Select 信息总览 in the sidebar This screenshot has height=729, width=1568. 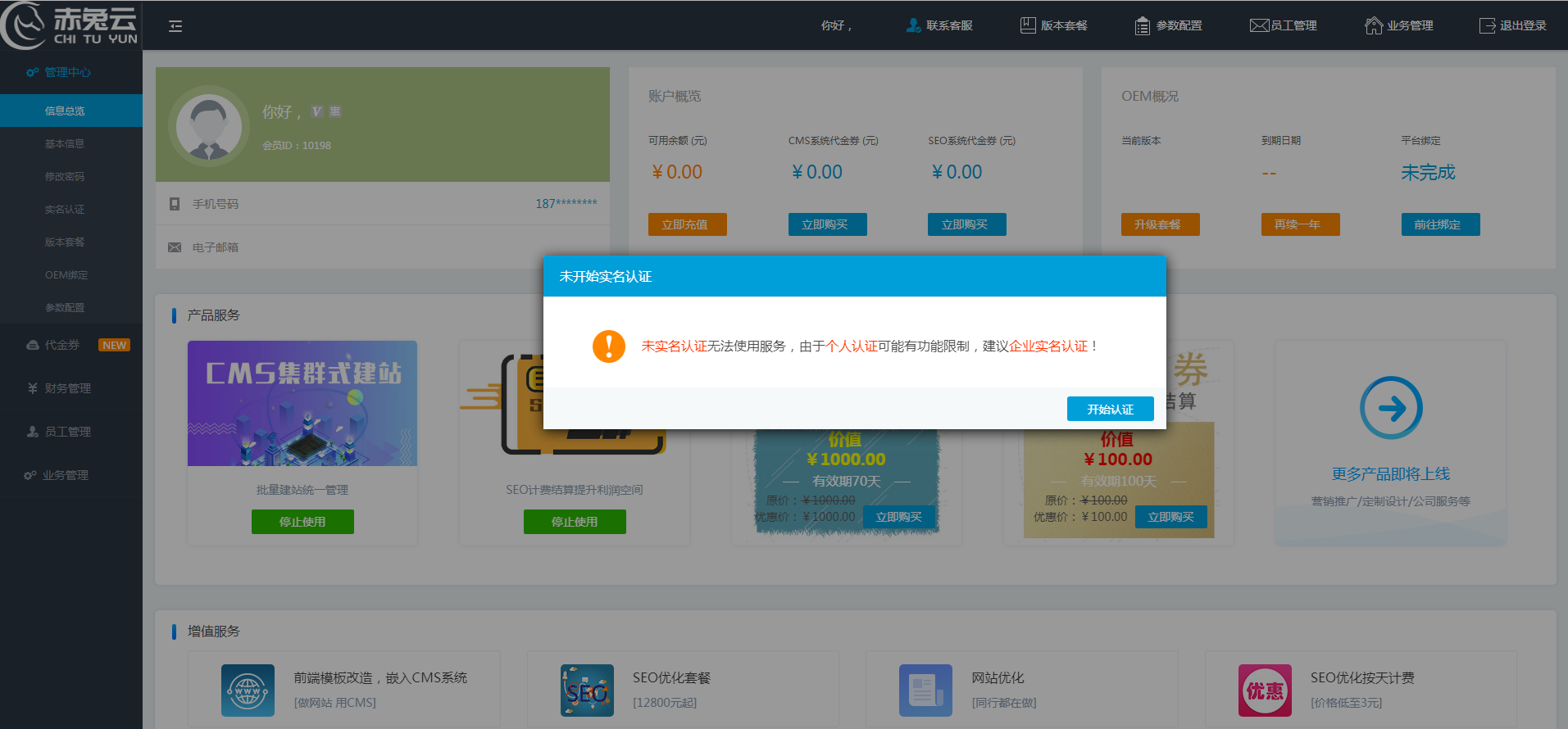point(65,111)
